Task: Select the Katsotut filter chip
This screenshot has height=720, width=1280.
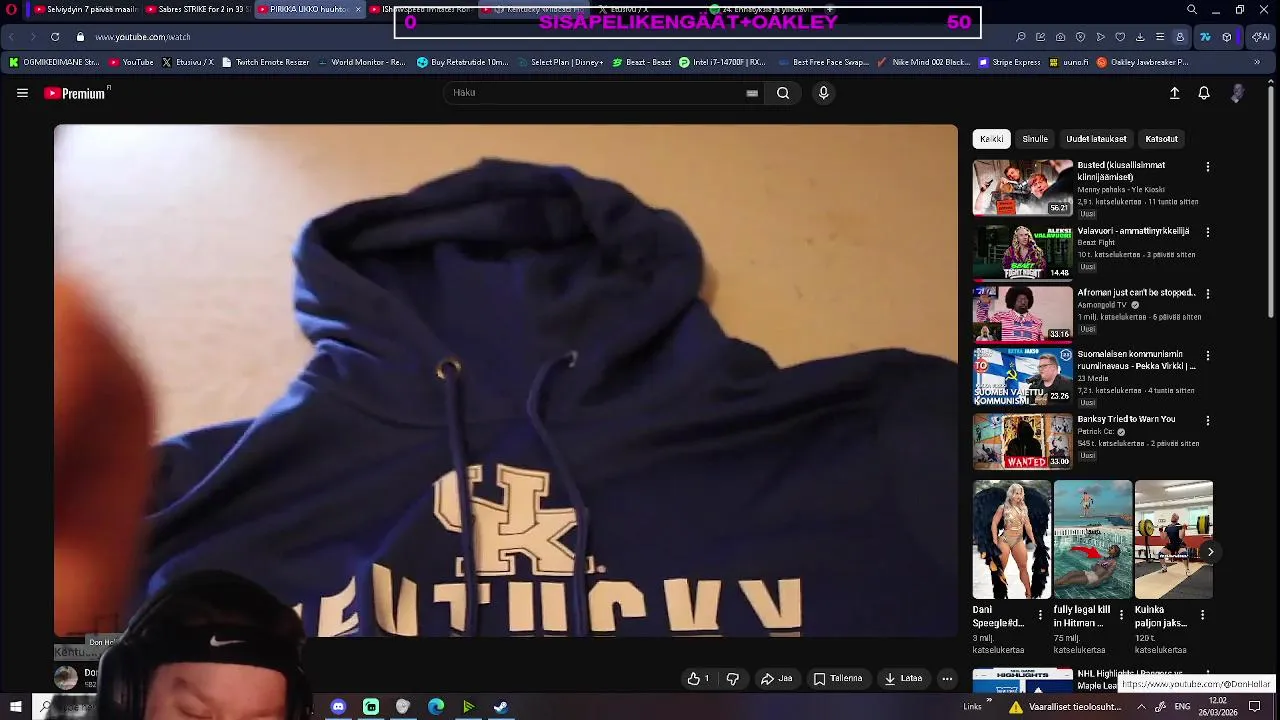Action: (x=1161, y=139)
